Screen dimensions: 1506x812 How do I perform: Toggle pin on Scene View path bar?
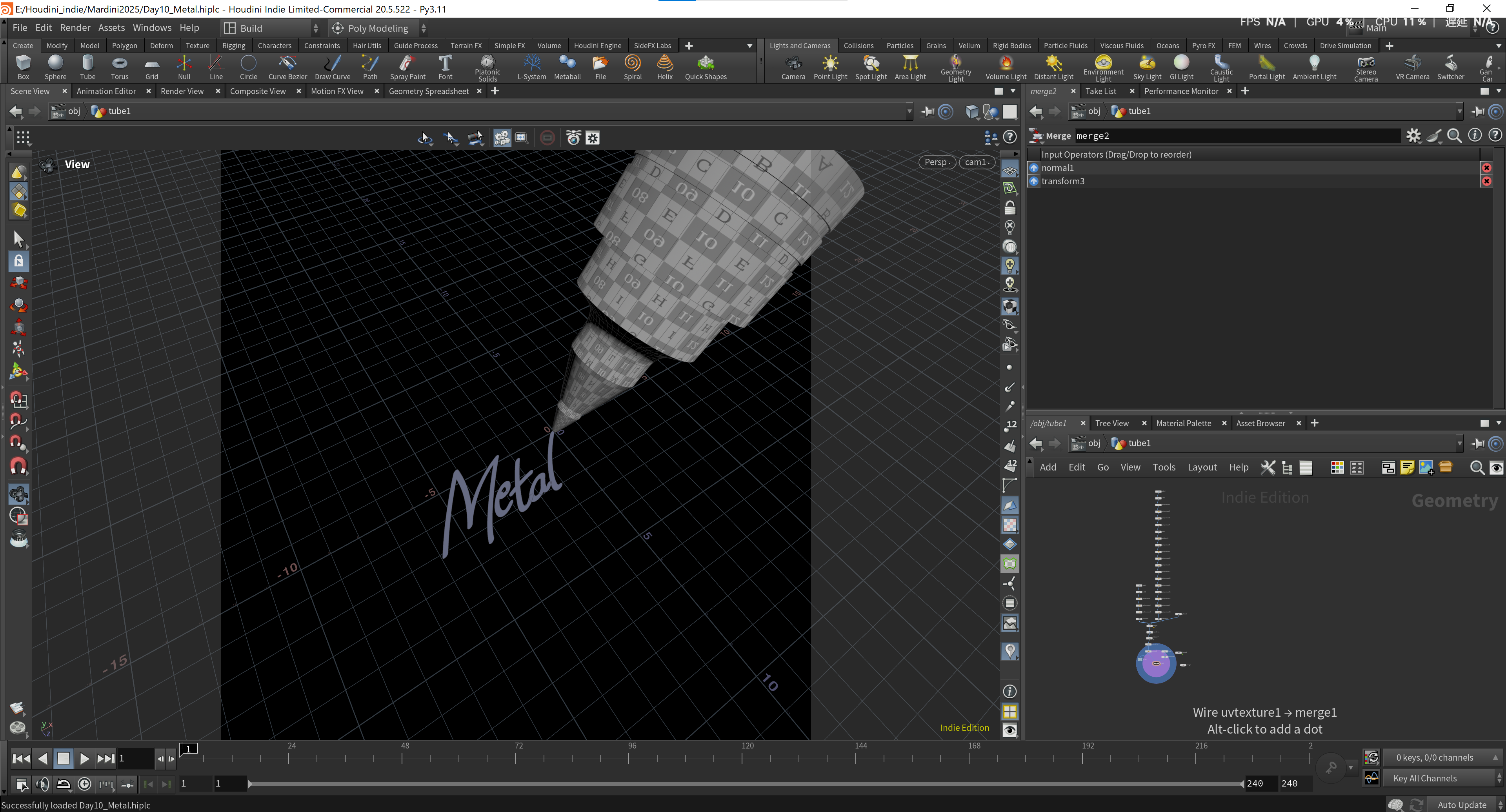click(x=927, y=111)
